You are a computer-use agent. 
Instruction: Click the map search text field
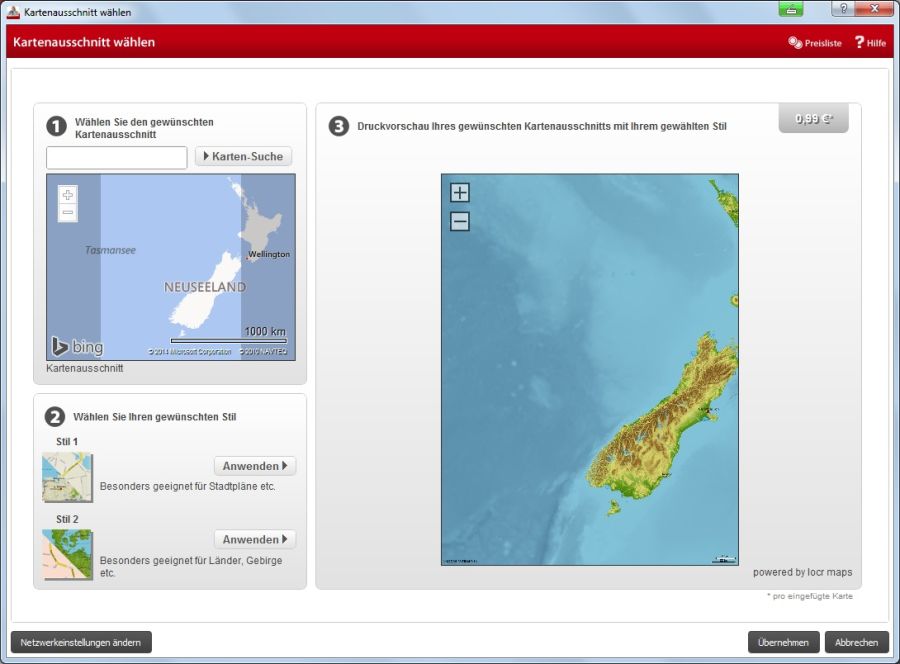coord(117,157)
